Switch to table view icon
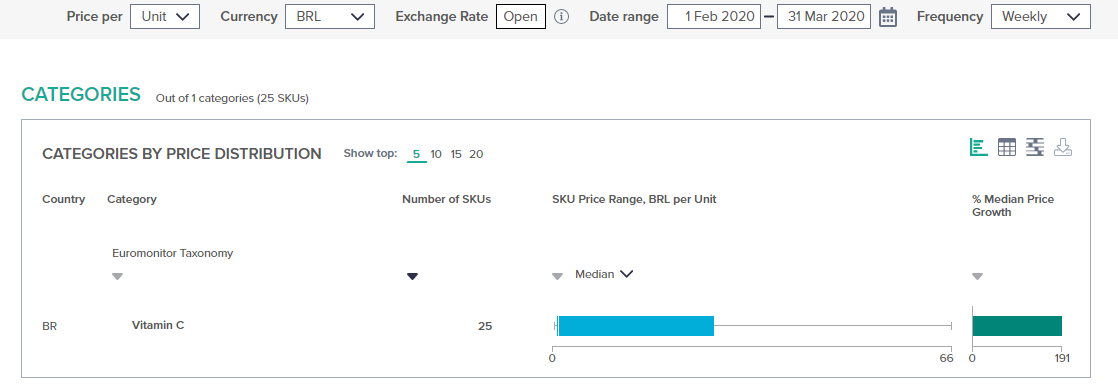The width and height of the screenshot is (1118, 387). (x=1007, y=148)
